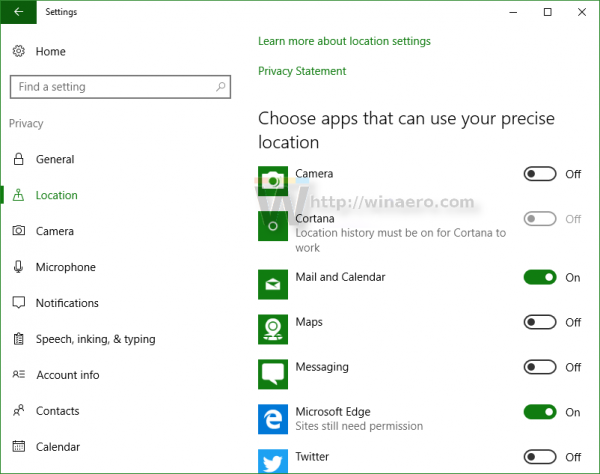The height and width of the screenshot is (474, 600).
Task: Click the Messaging app name label
Action: (x=322, y=366)
